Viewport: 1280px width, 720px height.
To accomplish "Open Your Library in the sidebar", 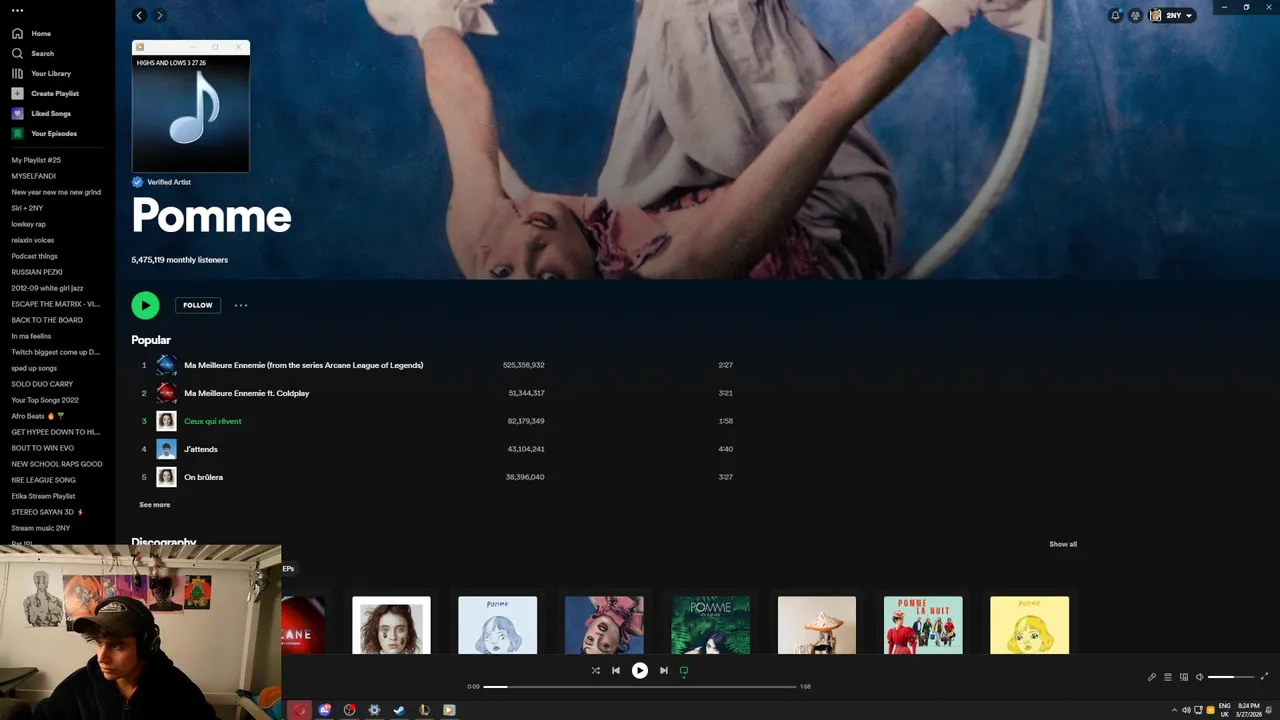I will click(x=41, y=73).
